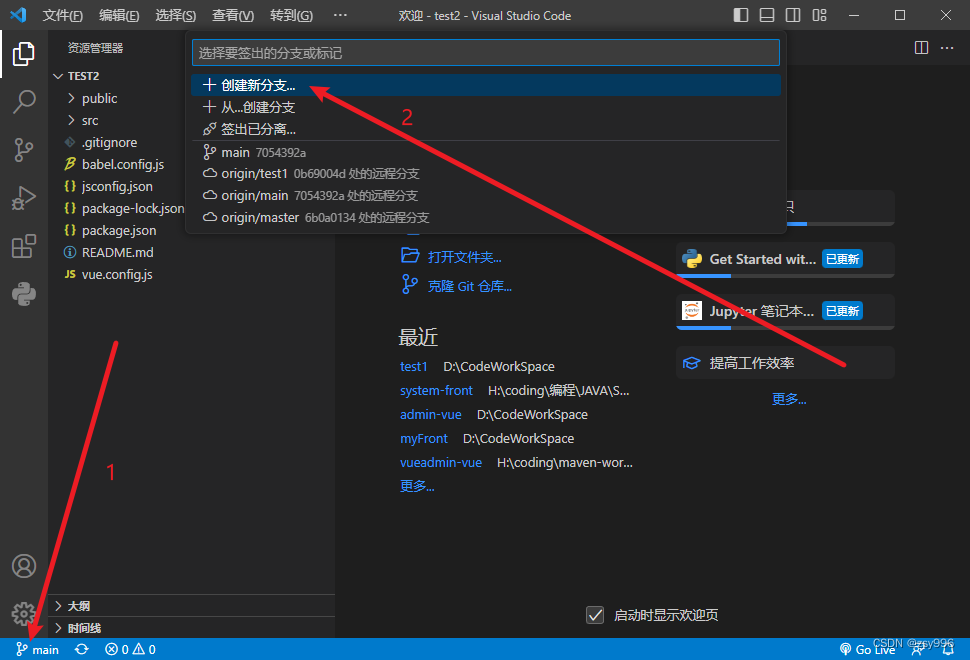This screenshot has width=970, height=660.
Task: Choose the main branch 7054392a
Action: 486,152
